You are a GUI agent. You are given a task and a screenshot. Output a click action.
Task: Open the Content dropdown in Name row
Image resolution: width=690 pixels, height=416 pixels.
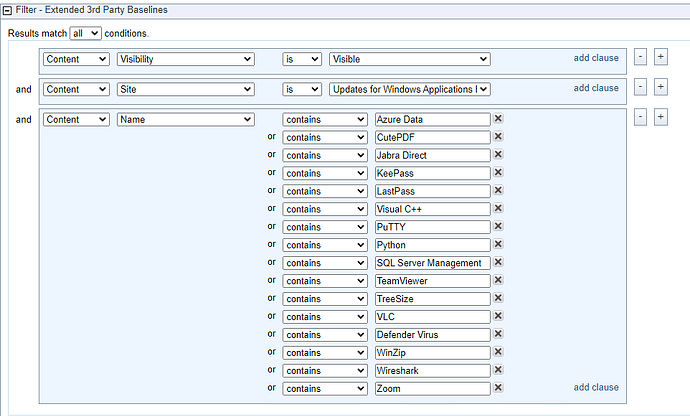pyautogui.click(x=76, y=120)
